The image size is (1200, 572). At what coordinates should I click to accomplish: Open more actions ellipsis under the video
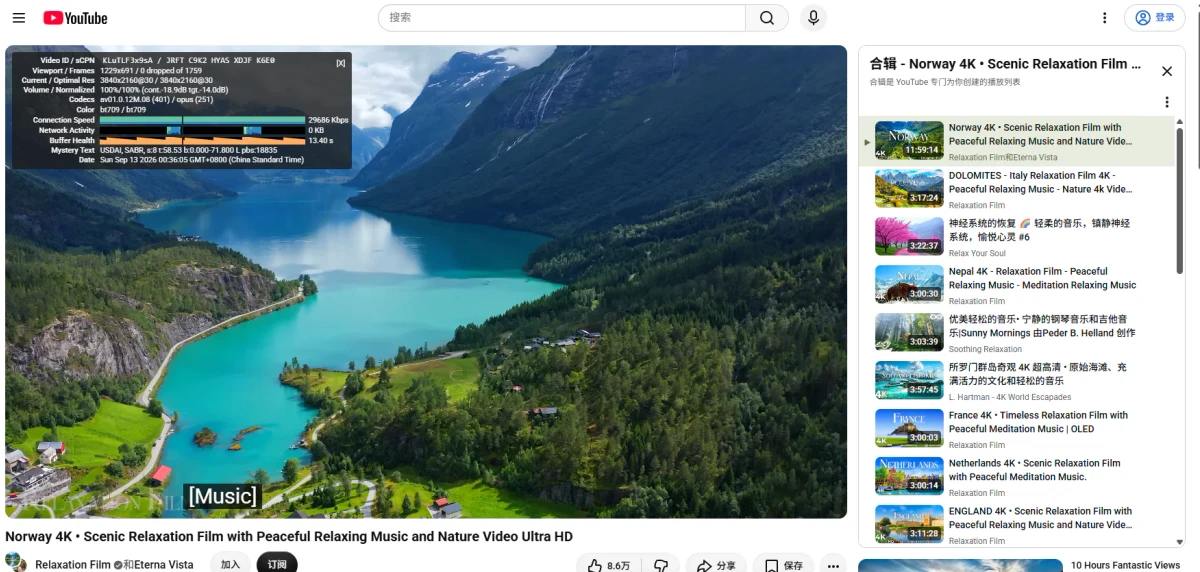833,565
